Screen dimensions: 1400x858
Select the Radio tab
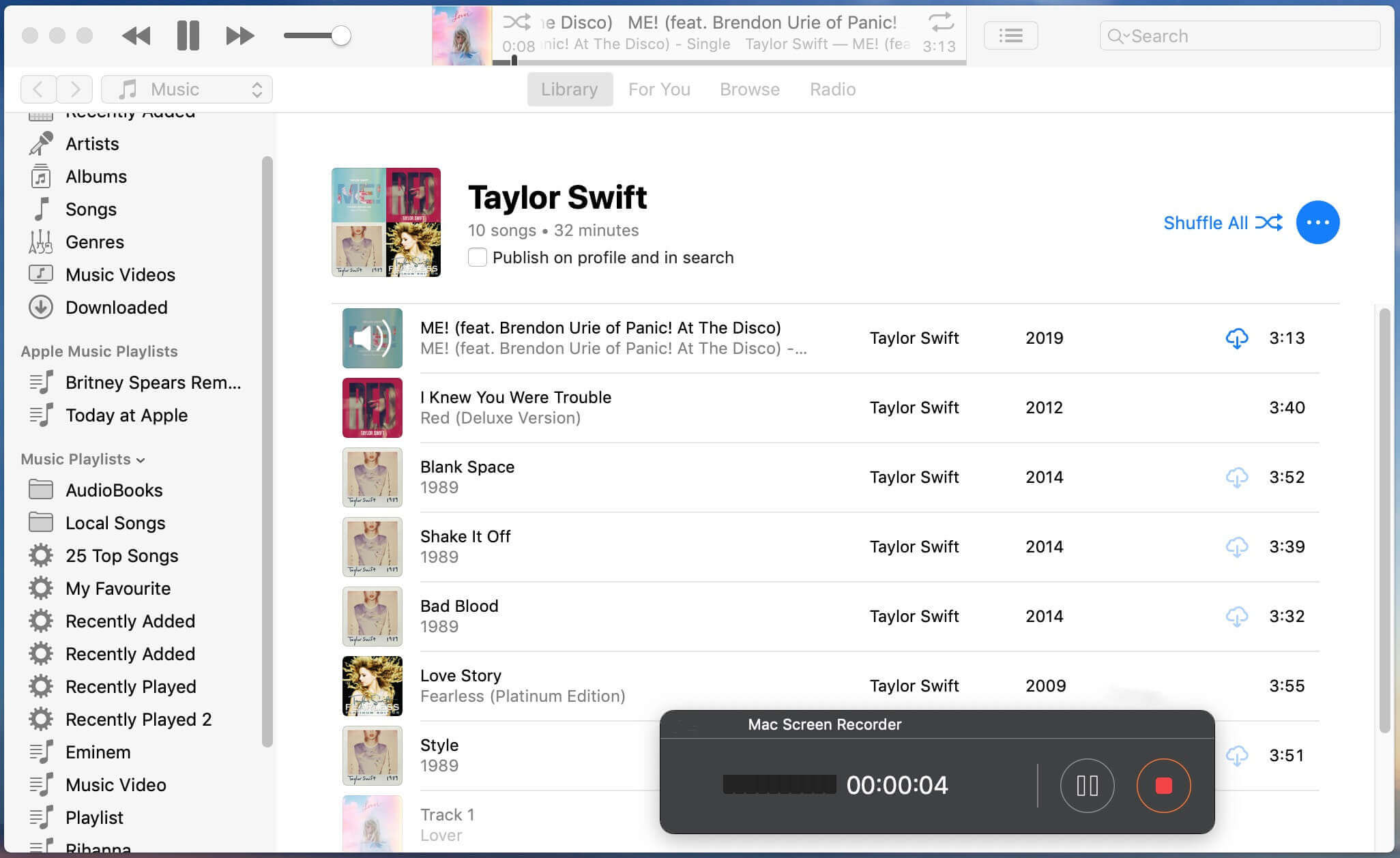pos(833,89)
